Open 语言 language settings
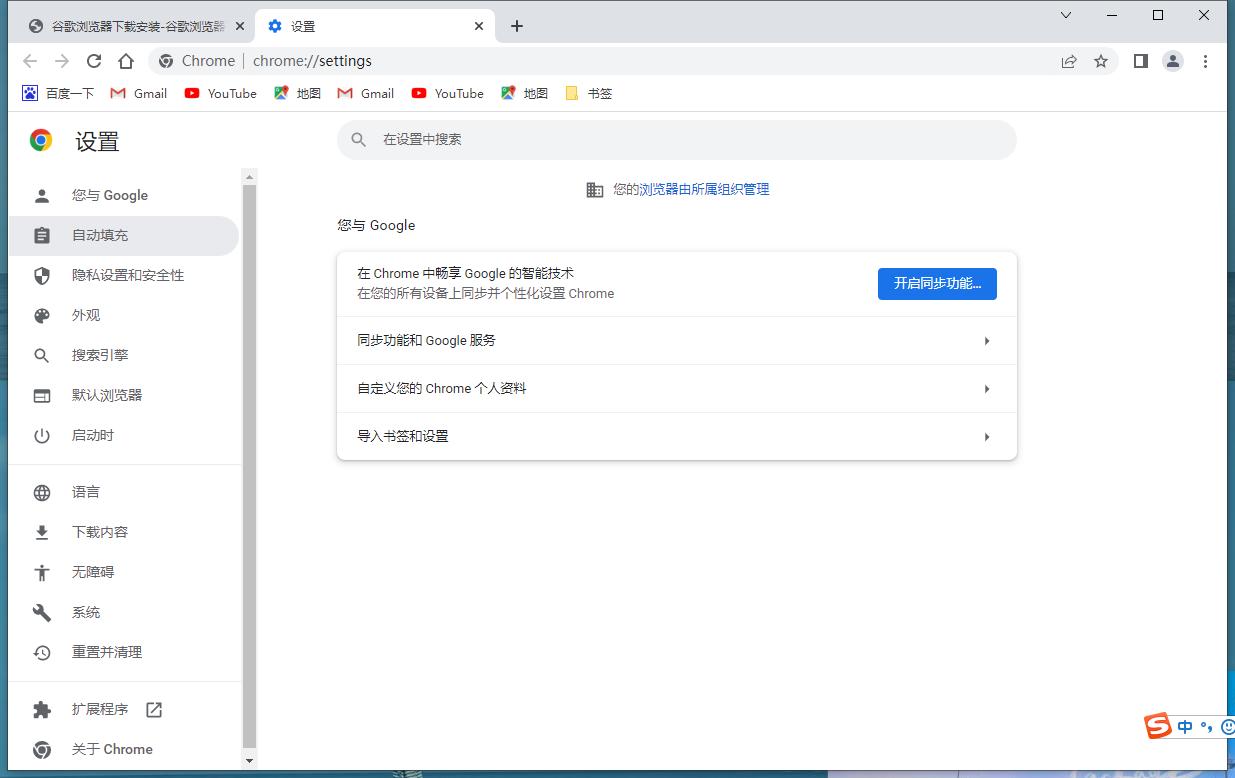 [87, 491]
